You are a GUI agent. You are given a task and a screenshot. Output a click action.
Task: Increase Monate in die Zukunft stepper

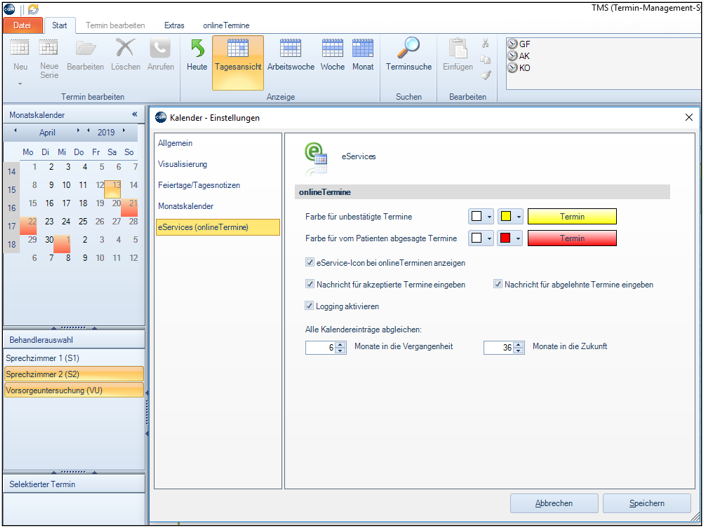click(x=519, y=344)
